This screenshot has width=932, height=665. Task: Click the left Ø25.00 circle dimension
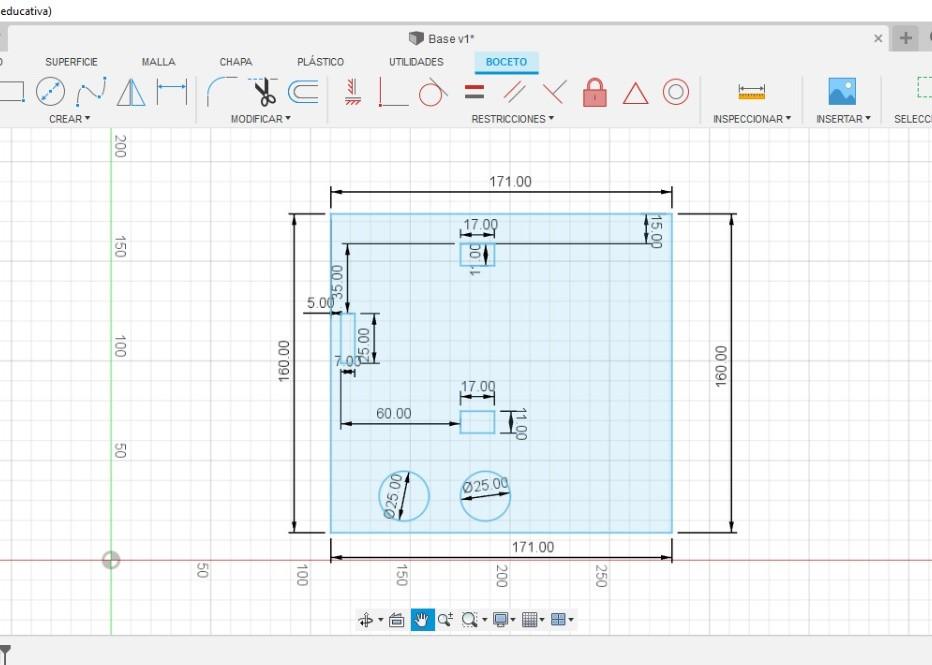coord(393,496)
